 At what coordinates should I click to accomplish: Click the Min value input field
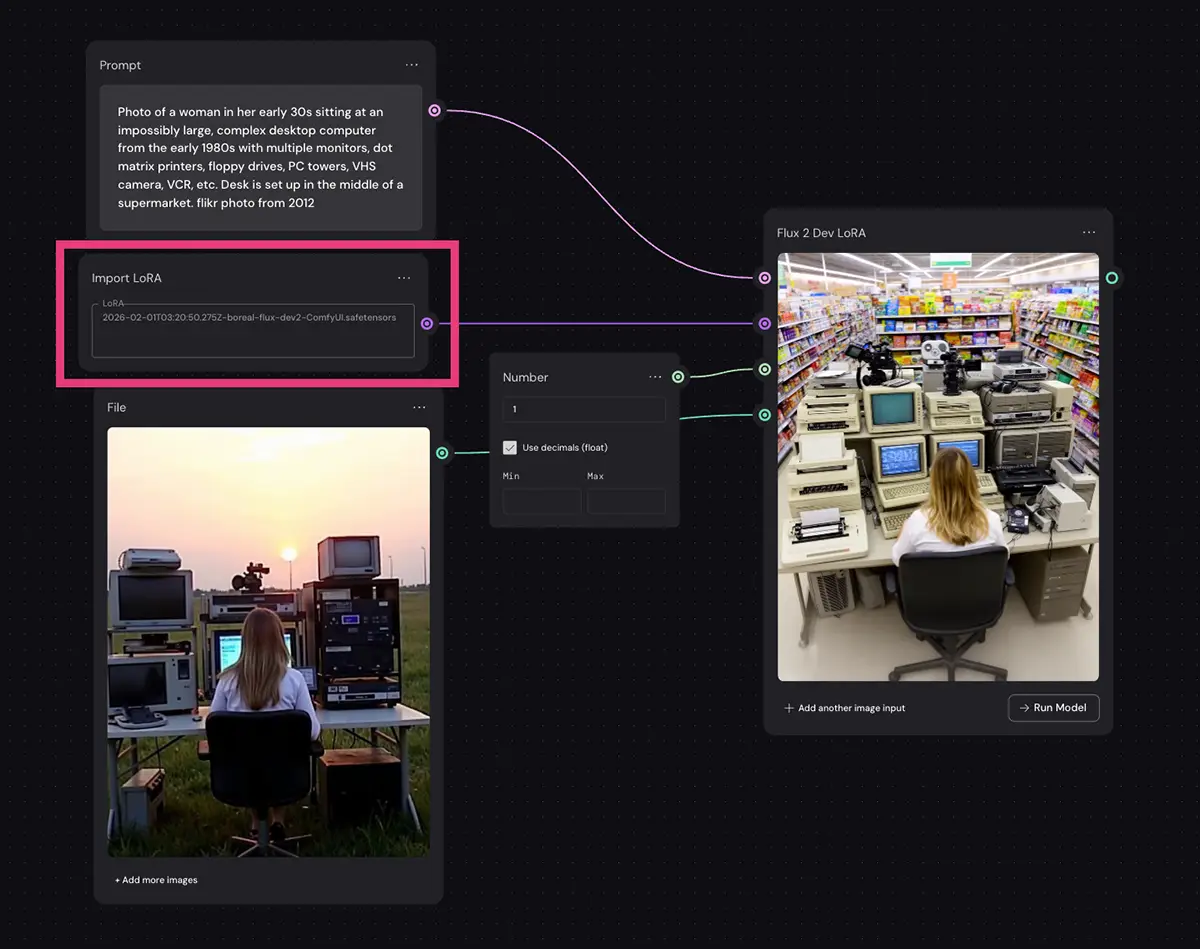click(x=541, y=501)
